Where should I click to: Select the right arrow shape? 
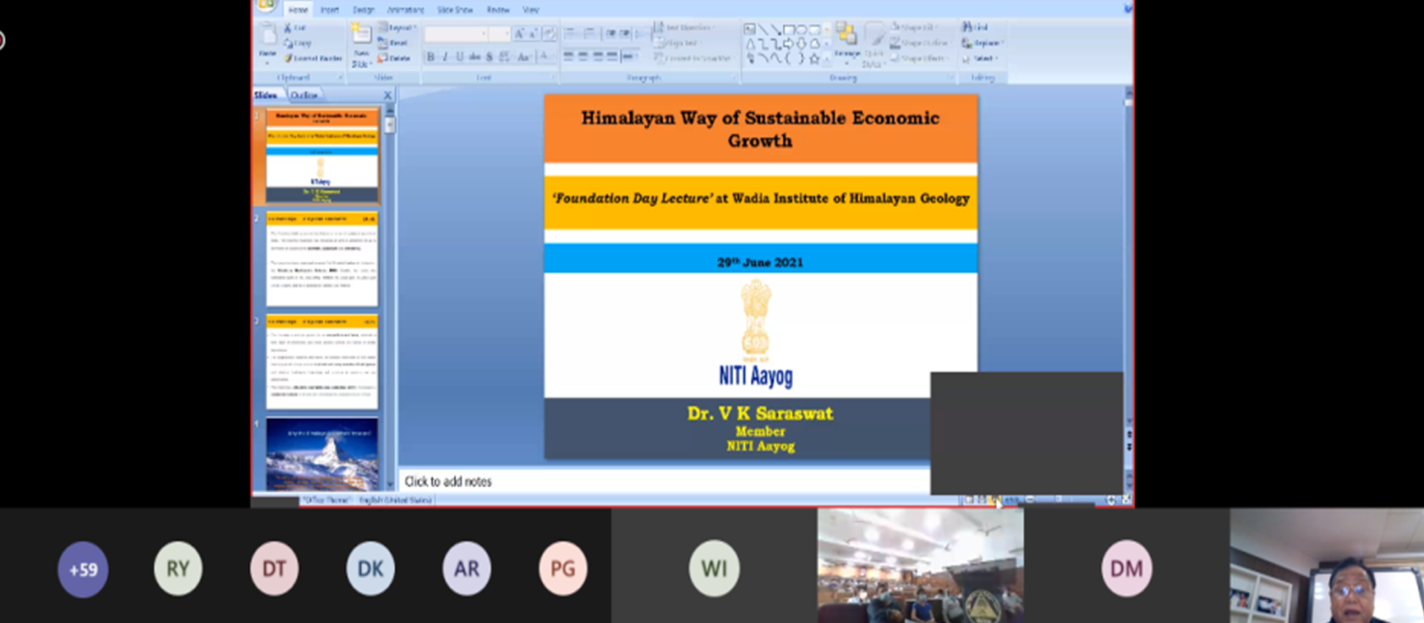point(788,44)
